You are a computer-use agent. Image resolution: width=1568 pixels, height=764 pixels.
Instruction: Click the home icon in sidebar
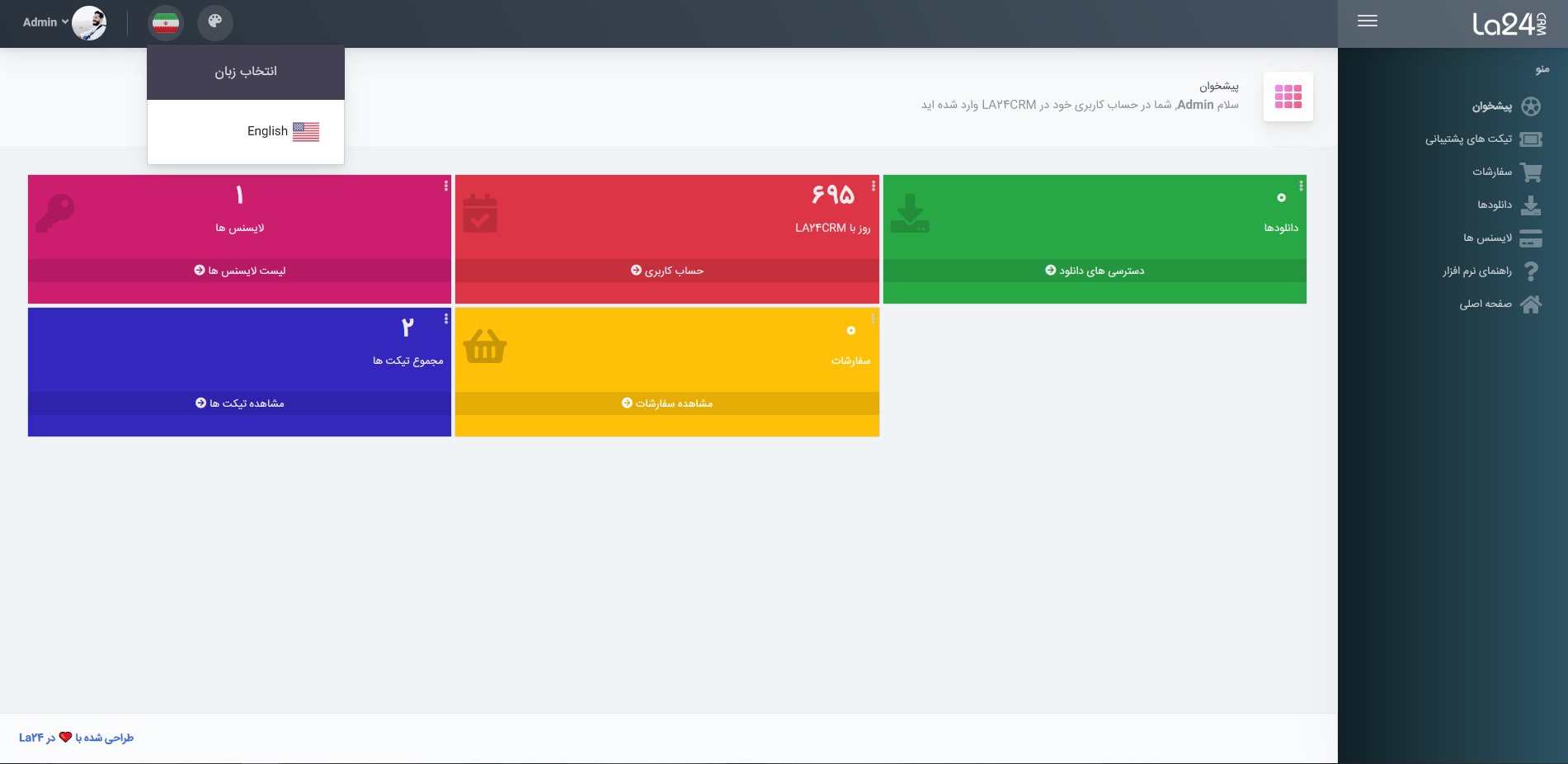[x=1531, y=304]
